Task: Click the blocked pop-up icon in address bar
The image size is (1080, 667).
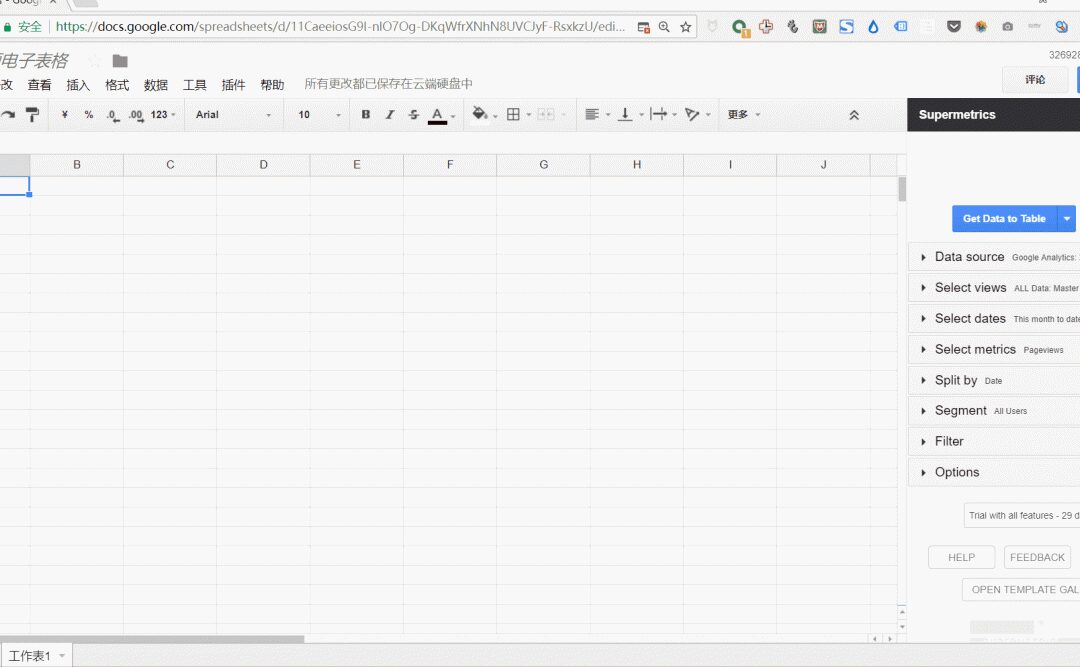Action: point(643,28)
